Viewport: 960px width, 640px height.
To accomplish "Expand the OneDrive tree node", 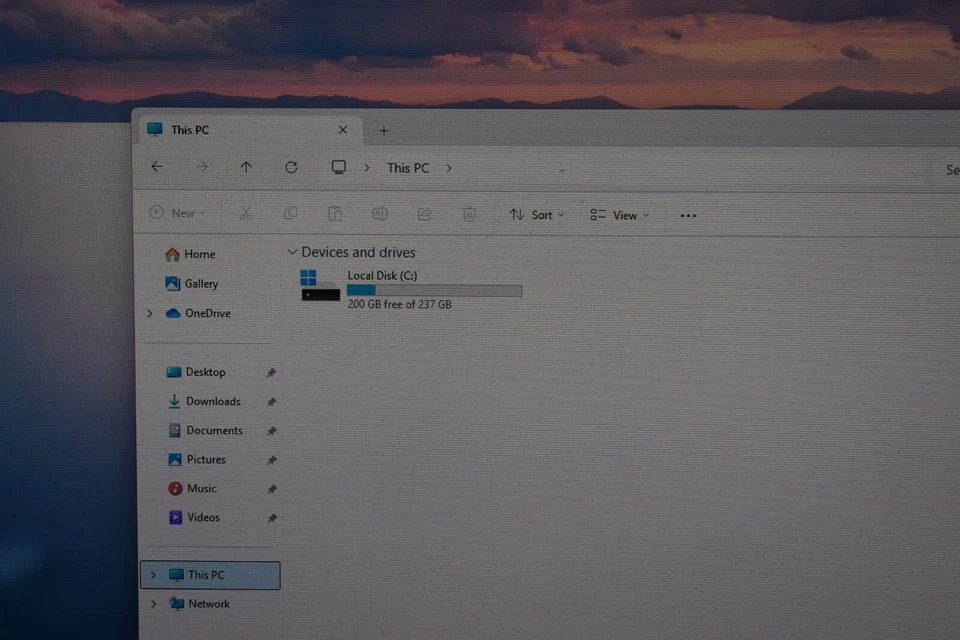I will 150,313.
